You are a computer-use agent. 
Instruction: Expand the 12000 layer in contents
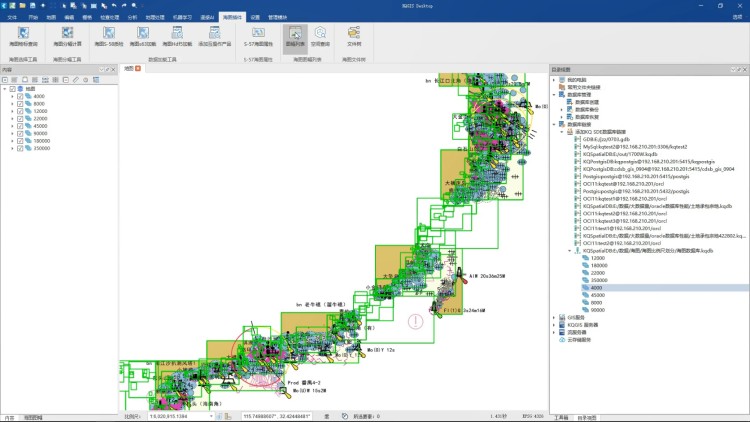12,111
